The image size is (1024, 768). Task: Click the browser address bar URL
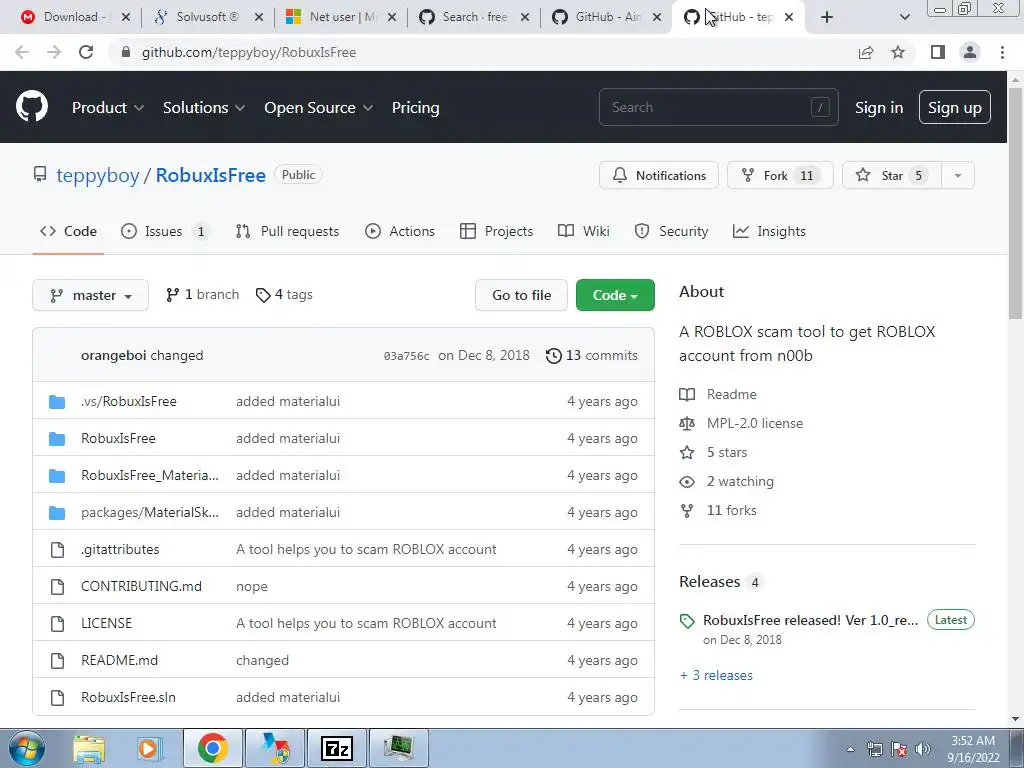[x=249, y=52]
